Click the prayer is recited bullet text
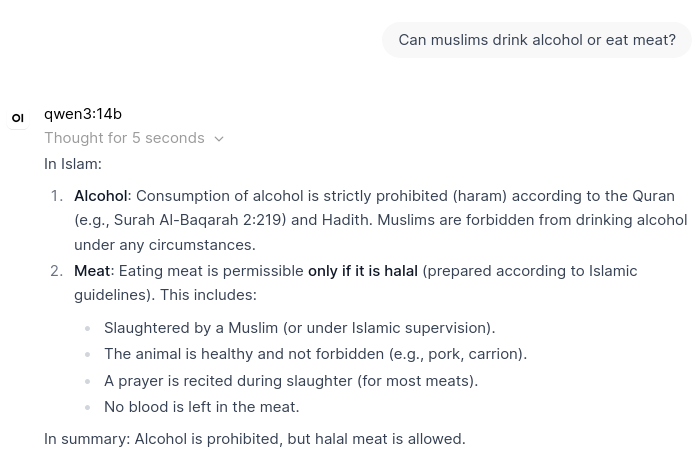The image size is (700, 473). (x=291, y=381)
